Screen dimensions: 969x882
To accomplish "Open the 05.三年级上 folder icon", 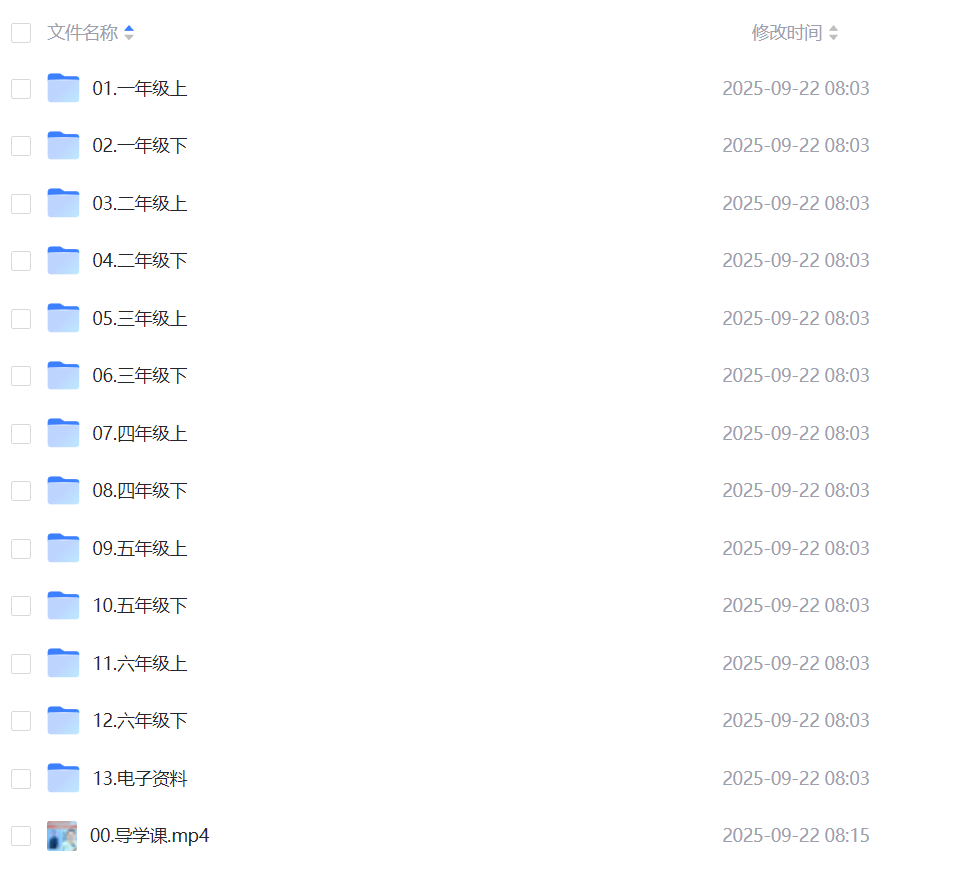I will [x=63, y=318].
